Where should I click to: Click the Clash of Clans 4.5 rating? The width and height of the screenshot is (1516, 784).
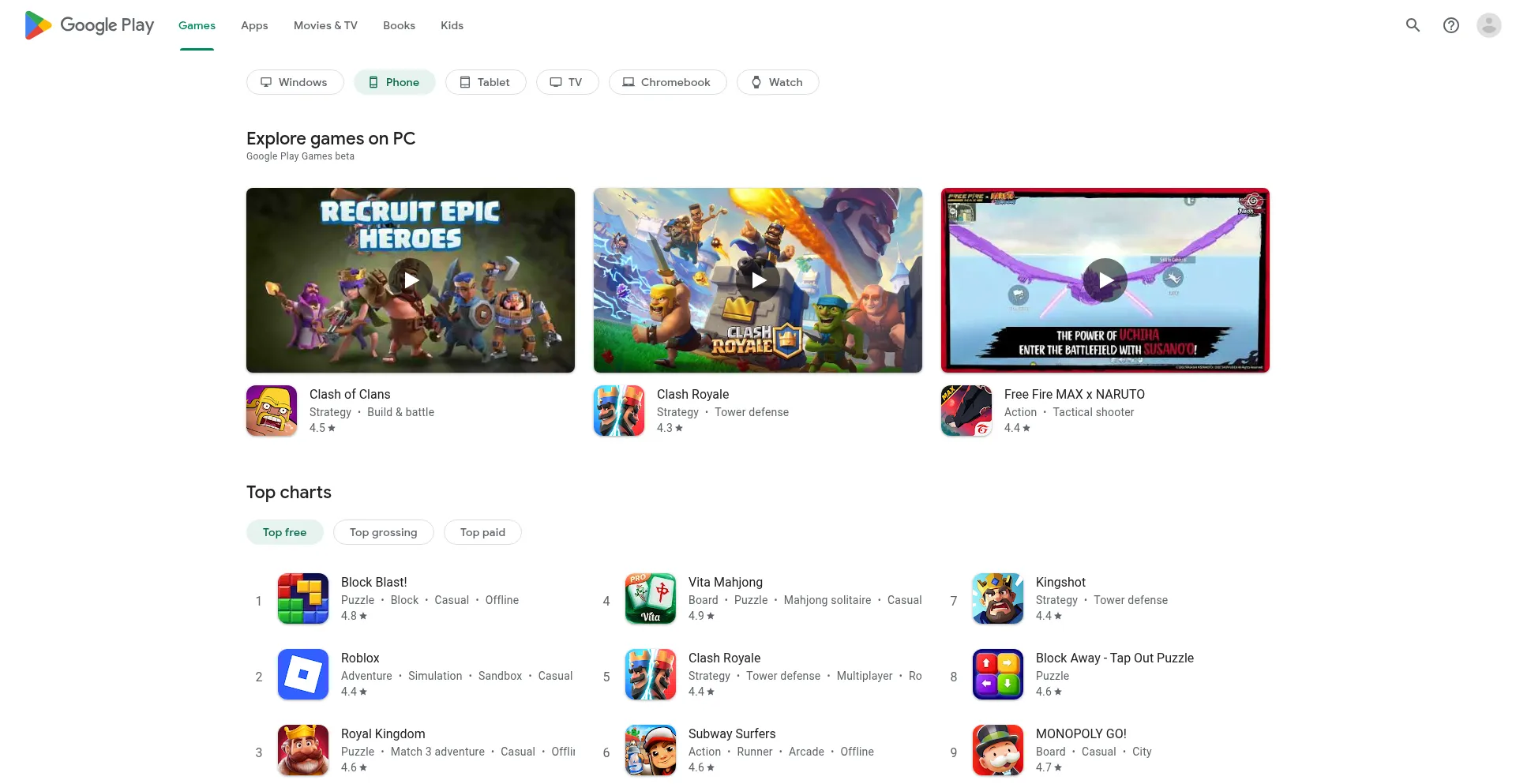coord(322,428)
